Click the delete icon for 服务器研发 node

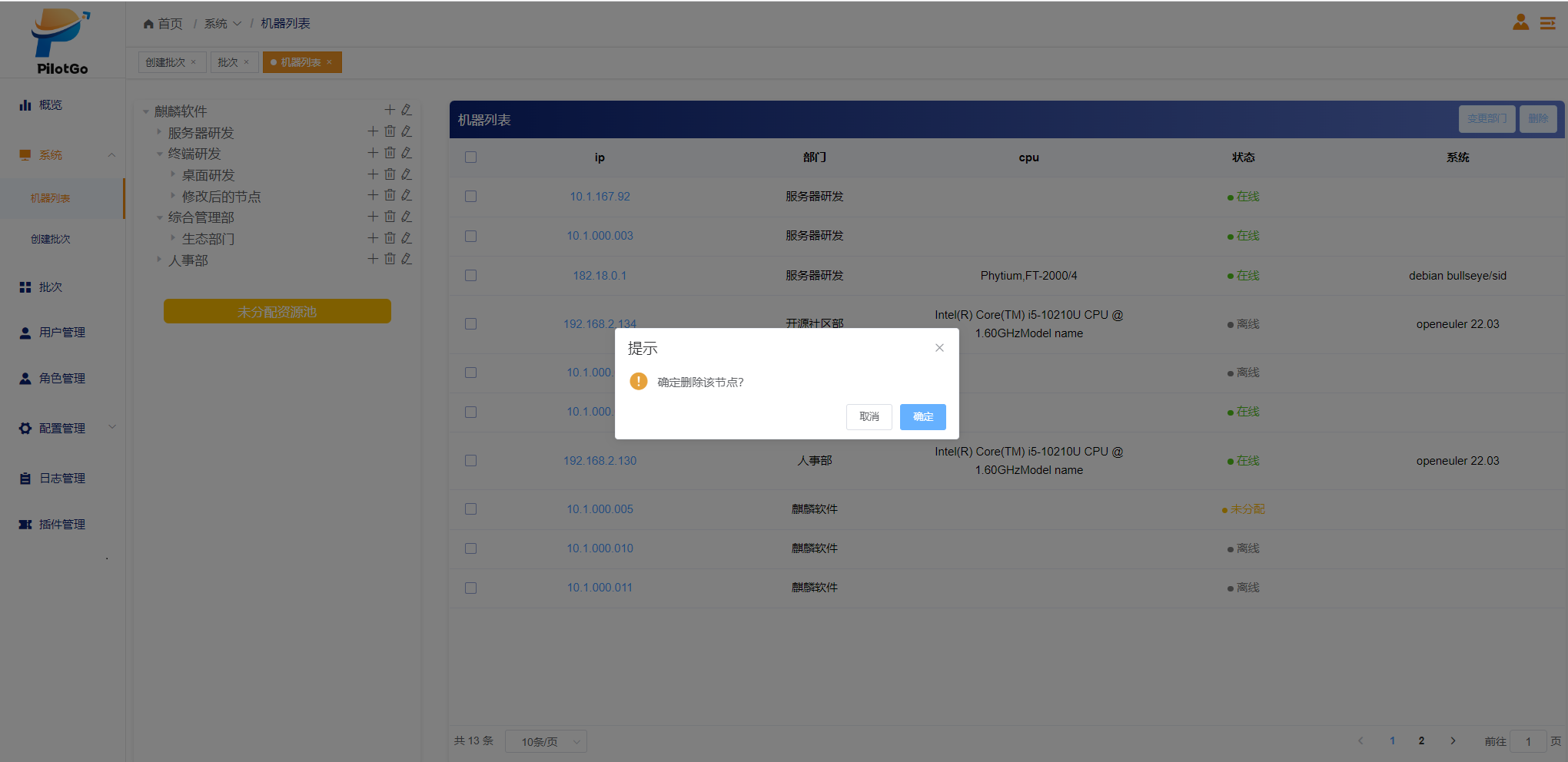390,132
